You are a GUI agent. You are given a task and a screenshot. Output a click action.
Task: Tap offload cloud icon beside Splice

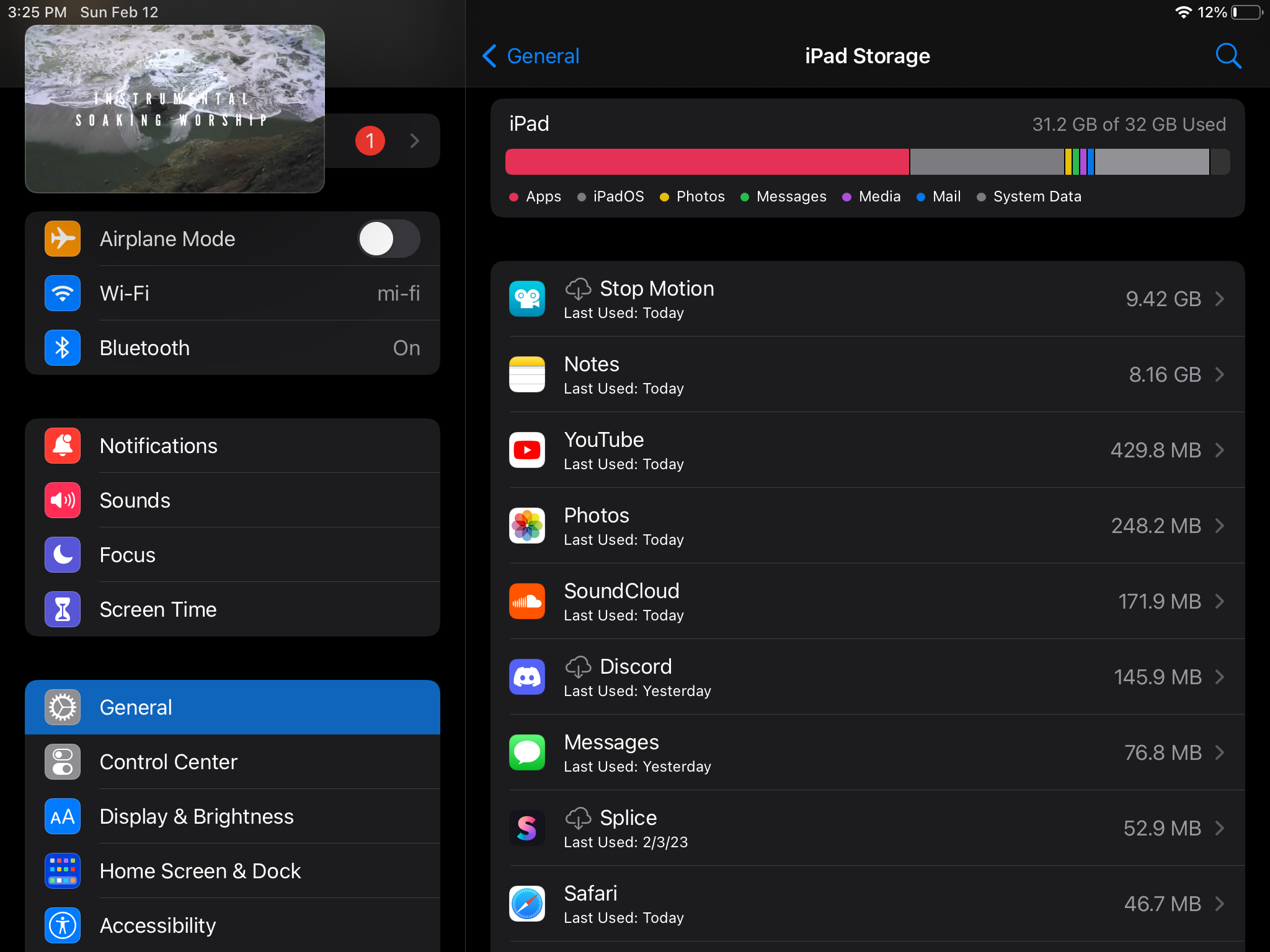tap(578, 818)
